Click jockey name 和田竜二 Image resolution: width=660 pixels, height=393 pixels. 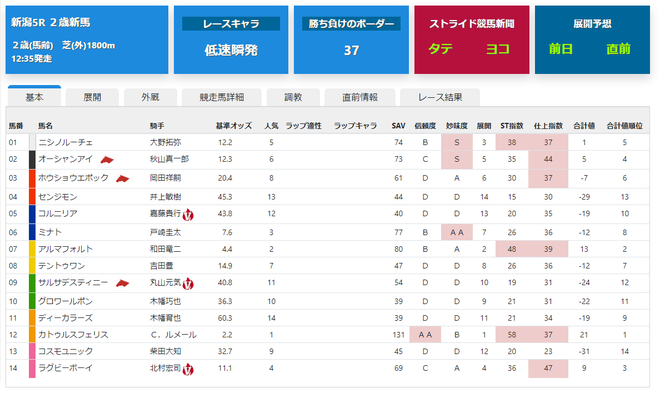point(165,249)
